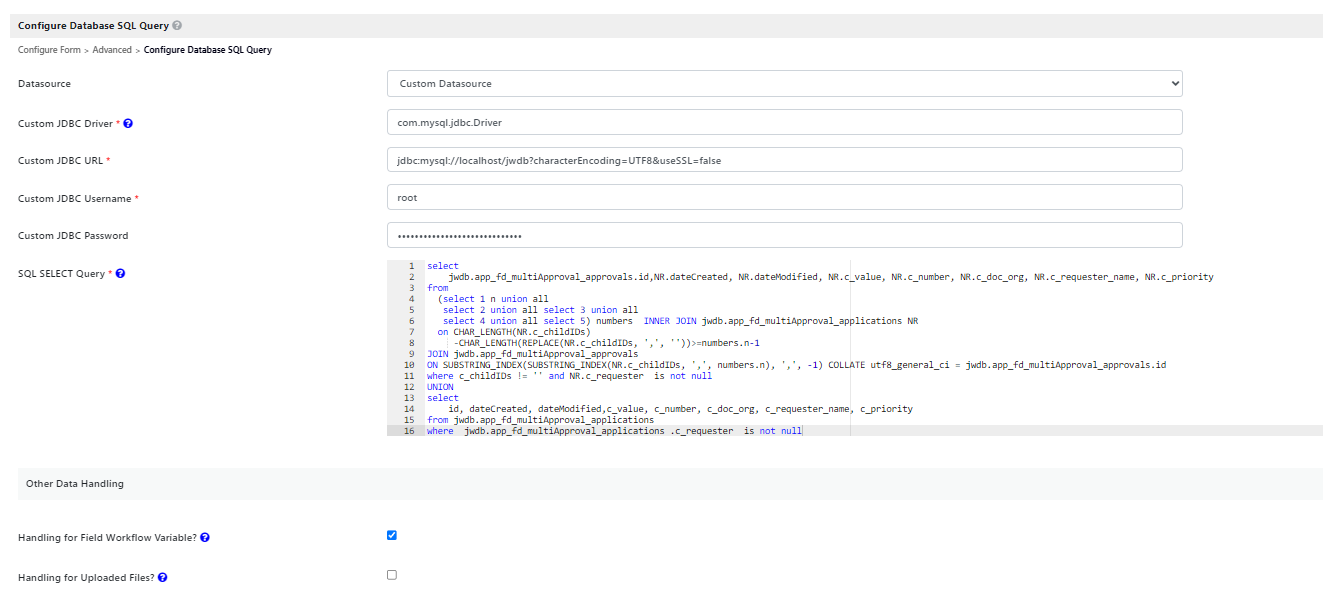Show help icon for Handling for Uploaded Files
Image resolution: width=1323 pixels, height=607 pixels.
coord(163,578)
